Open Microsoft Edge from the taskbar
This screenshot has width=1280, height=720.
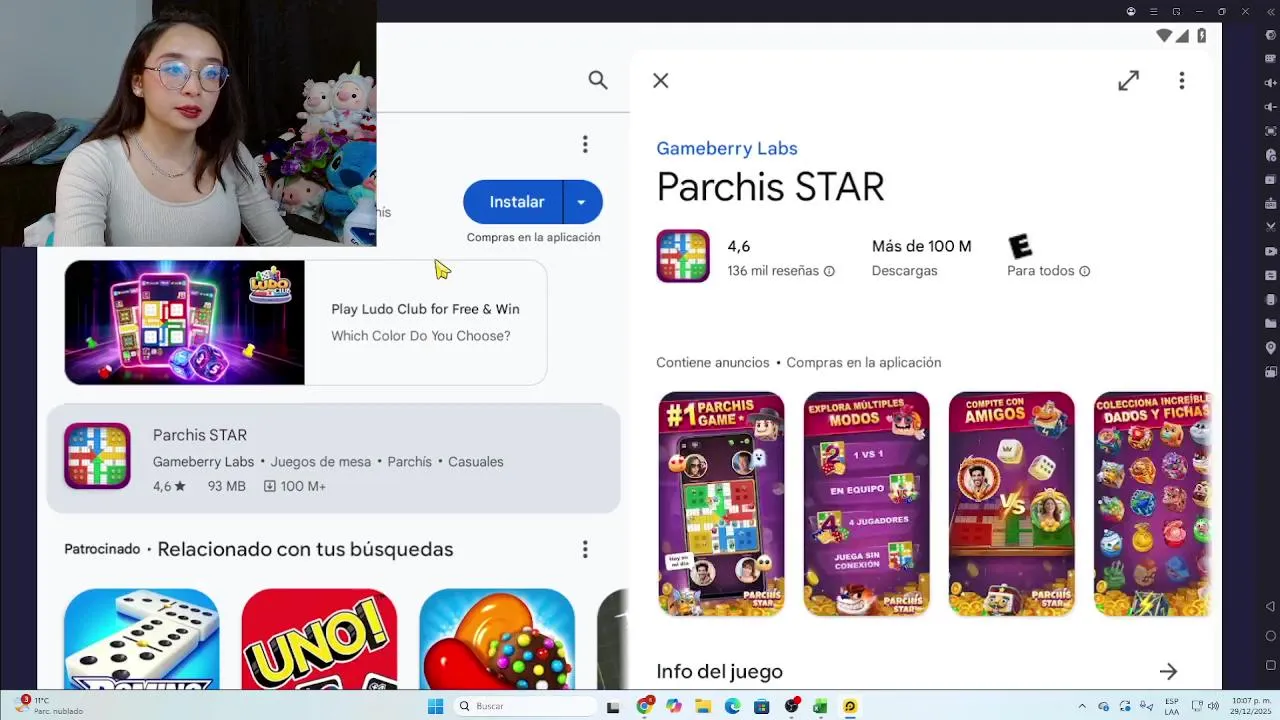click(x=732, y=706)
